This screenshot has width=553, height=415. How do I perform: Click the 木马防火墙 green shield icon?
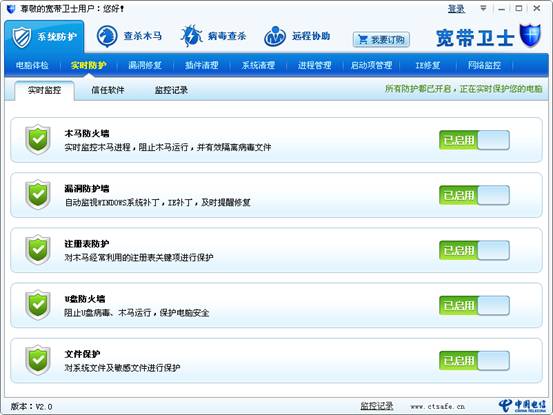pos(38,140)
